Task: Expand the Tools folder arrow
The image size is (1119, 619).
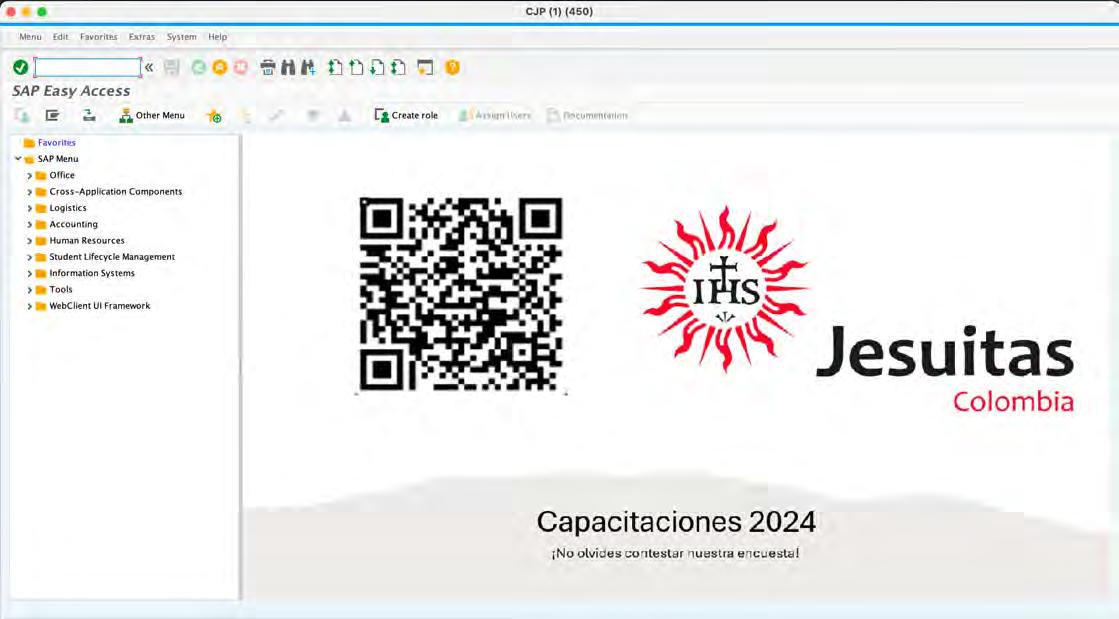Action: (29, 290)
